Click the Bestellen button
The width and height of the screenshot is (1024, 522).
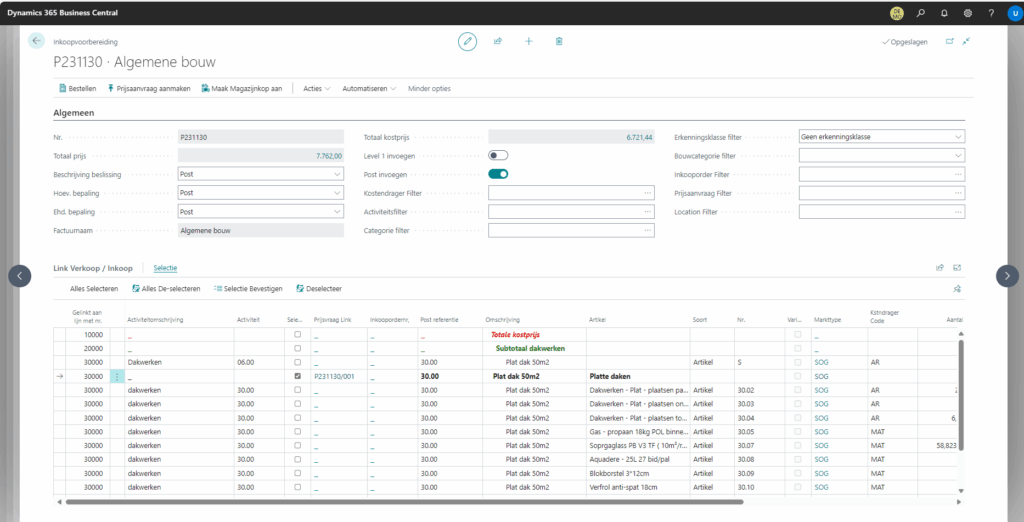[76, 88]
